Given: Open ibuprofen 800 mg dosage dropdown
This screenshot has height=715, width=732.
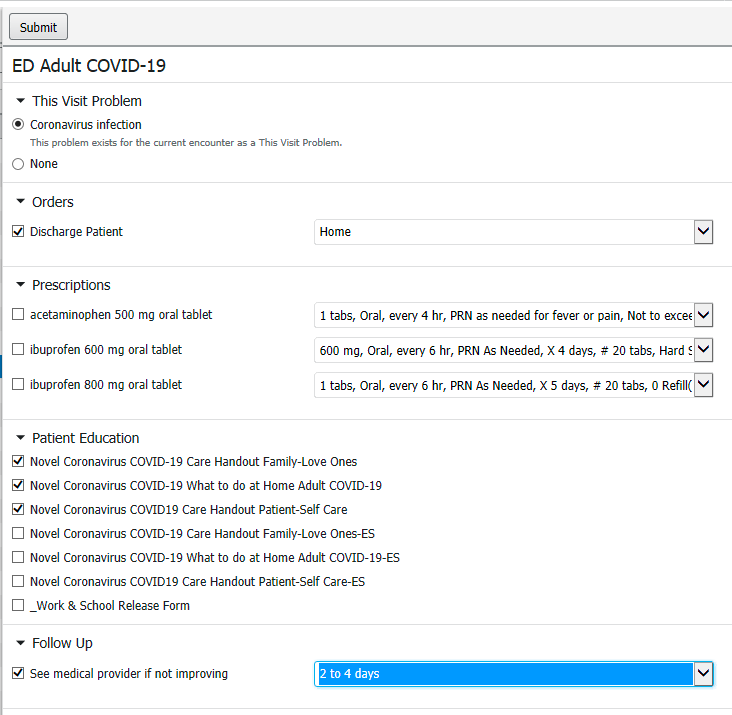Looking at the screenshot, I should [703, 385].
